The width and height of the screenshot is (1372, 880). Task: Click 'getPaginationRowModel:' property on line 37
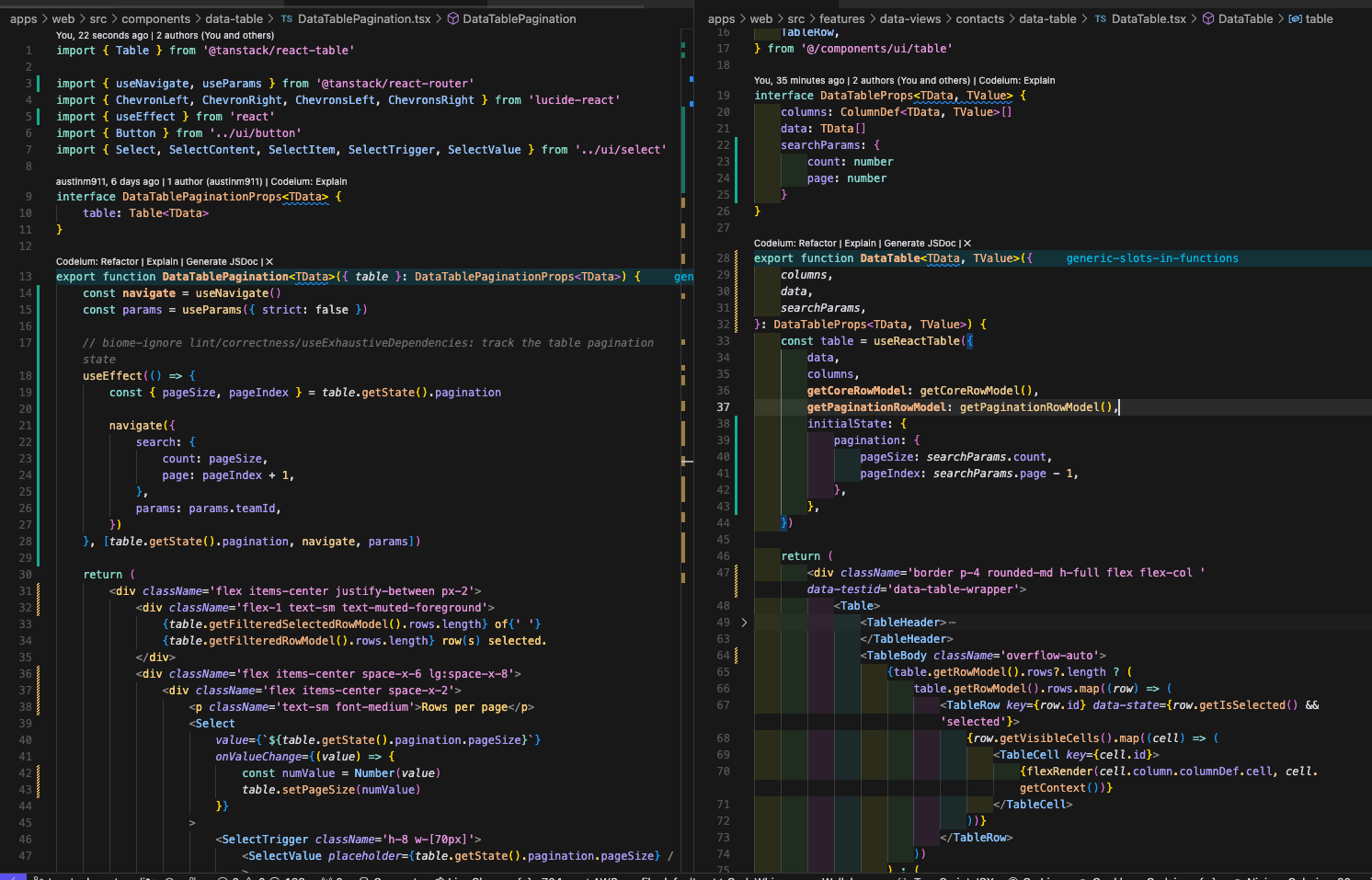pyautogui.click(x=880, y=407)
